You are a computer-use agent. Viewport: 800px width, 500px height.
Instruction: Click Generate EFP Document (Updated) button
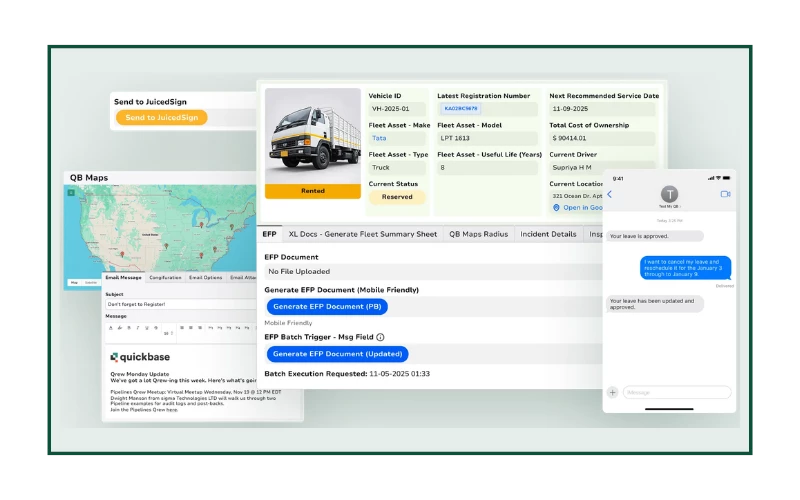[337, 354]
